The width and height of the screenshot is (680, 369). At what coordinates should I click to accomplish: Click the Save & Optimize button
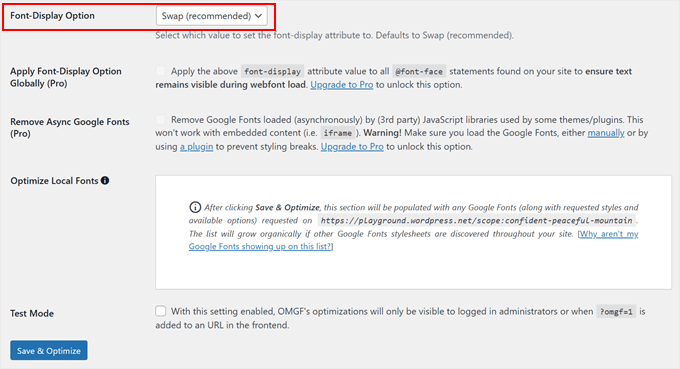[49, 350]
